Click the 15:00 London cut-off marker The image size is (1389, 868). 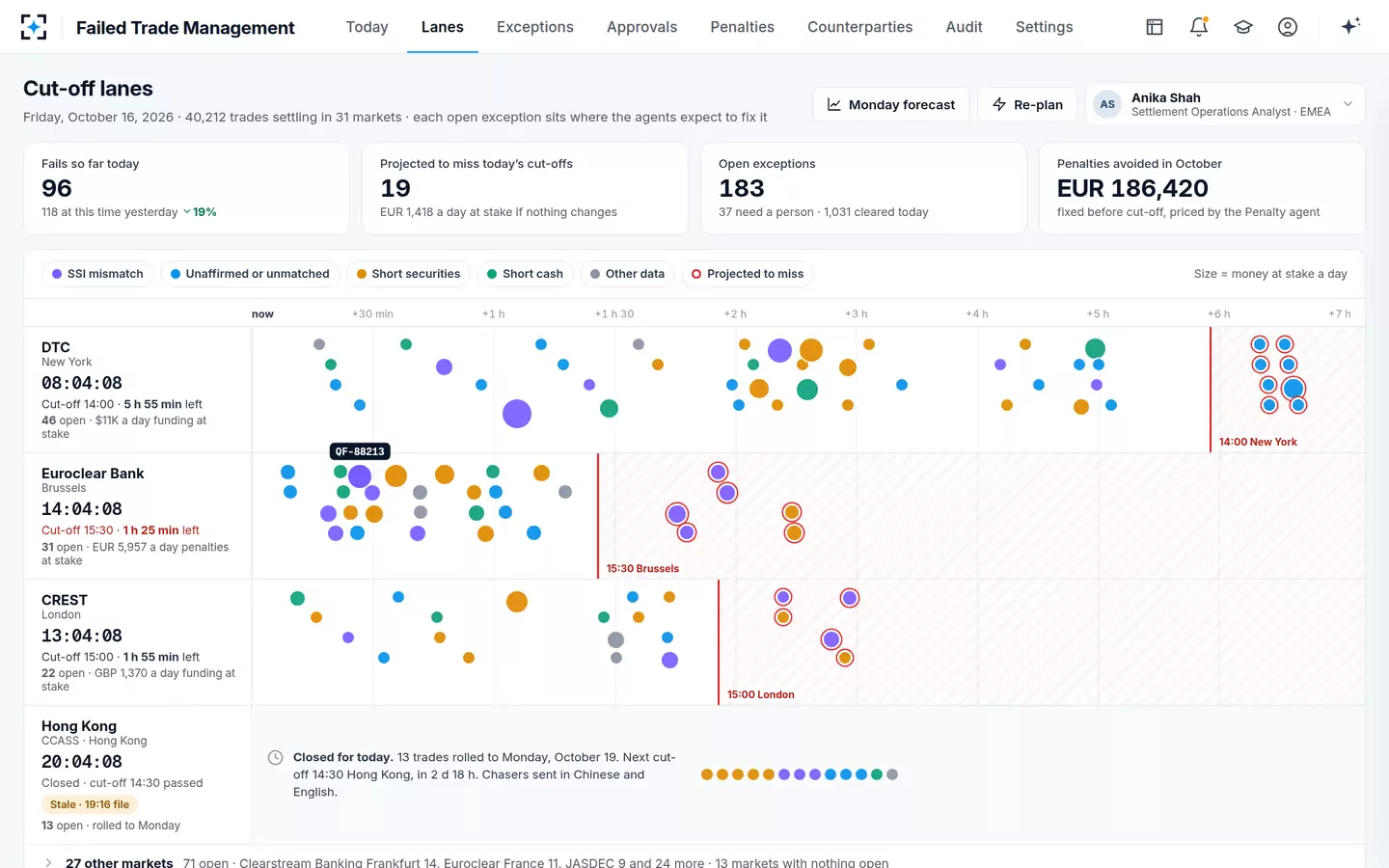click(x=761, y=694)
